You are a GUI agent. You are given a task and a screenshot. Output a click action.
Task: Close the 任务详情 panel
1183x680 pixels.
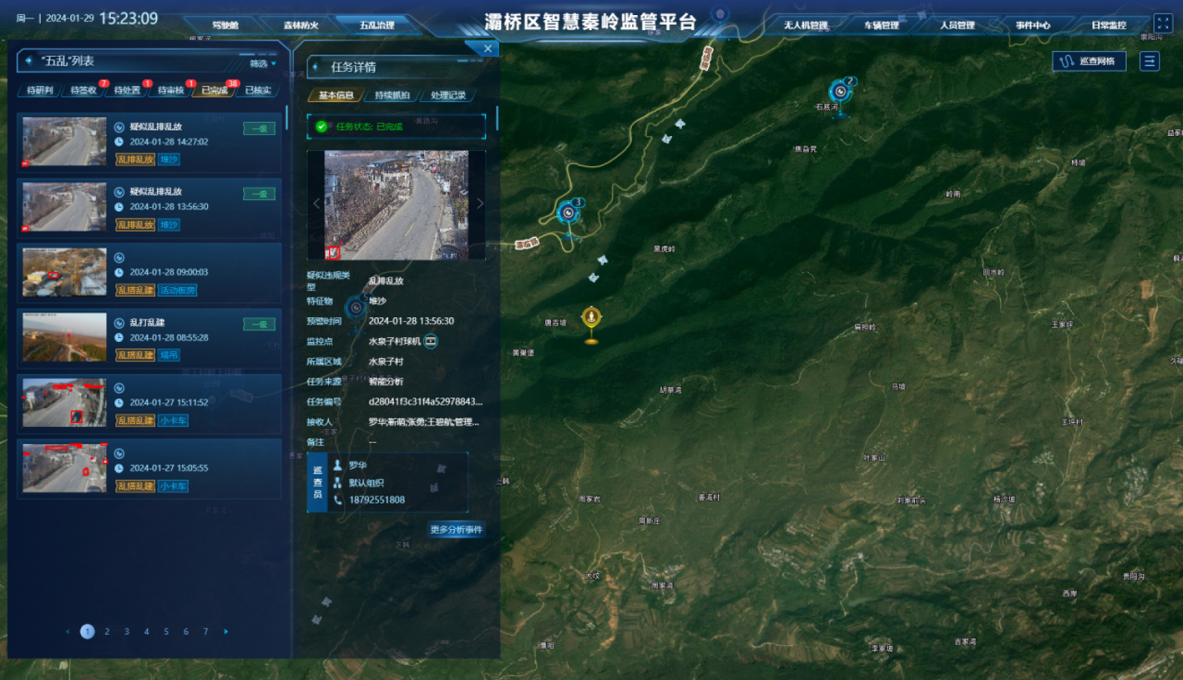click(x=487, y=48)
